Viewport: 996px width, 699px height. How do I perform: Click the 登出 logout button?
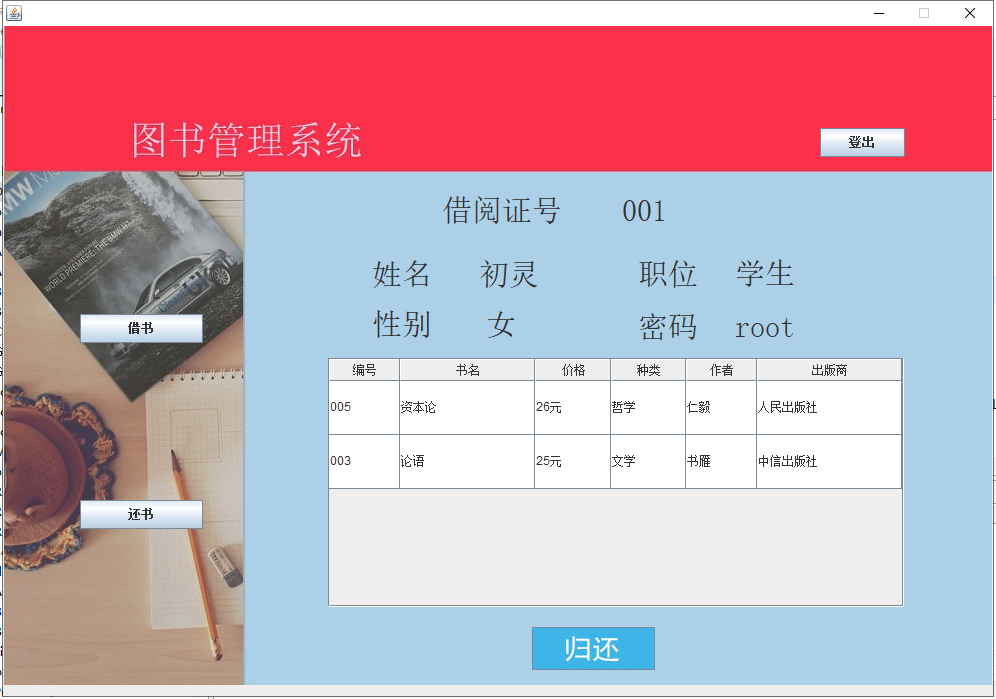pyautogui.click(x=862, y=142)
